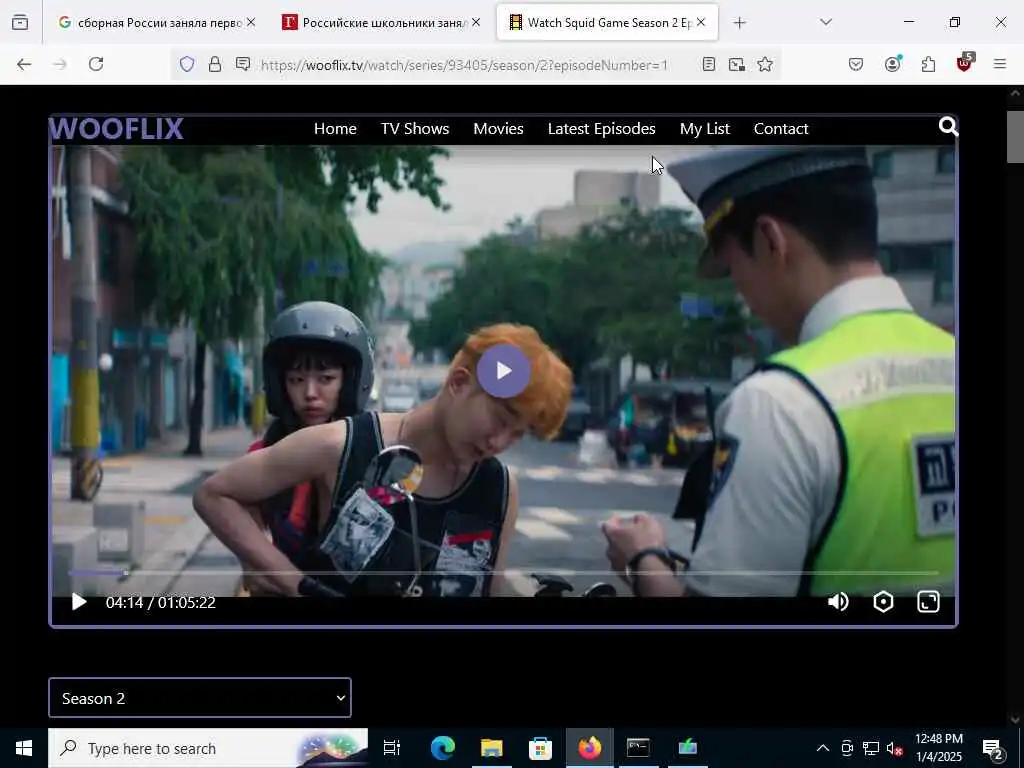This screenshot has height=768, width=1024.
Task: Go forward with the forward arrow
Action: (60, 64)
